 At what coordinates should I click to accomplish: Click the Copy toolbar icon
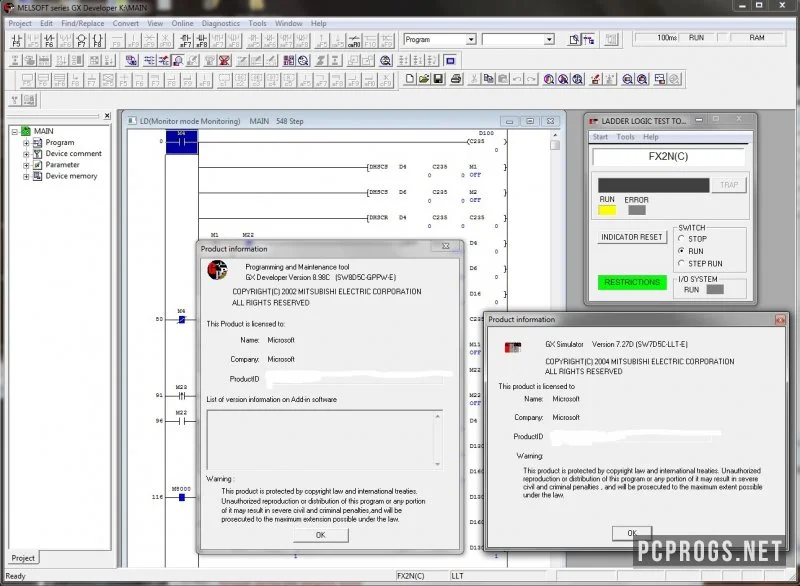(489, 79)
